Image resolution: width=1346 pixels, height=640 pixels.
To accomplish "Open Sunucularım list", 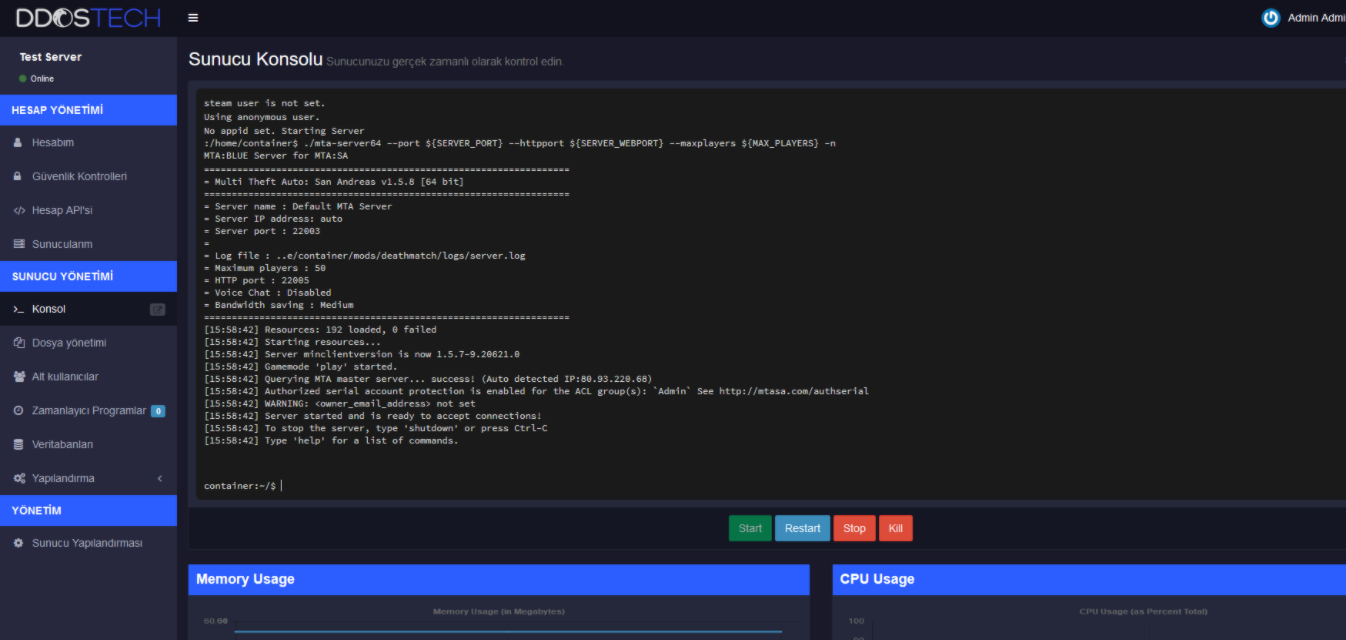I will click(62, 245).
